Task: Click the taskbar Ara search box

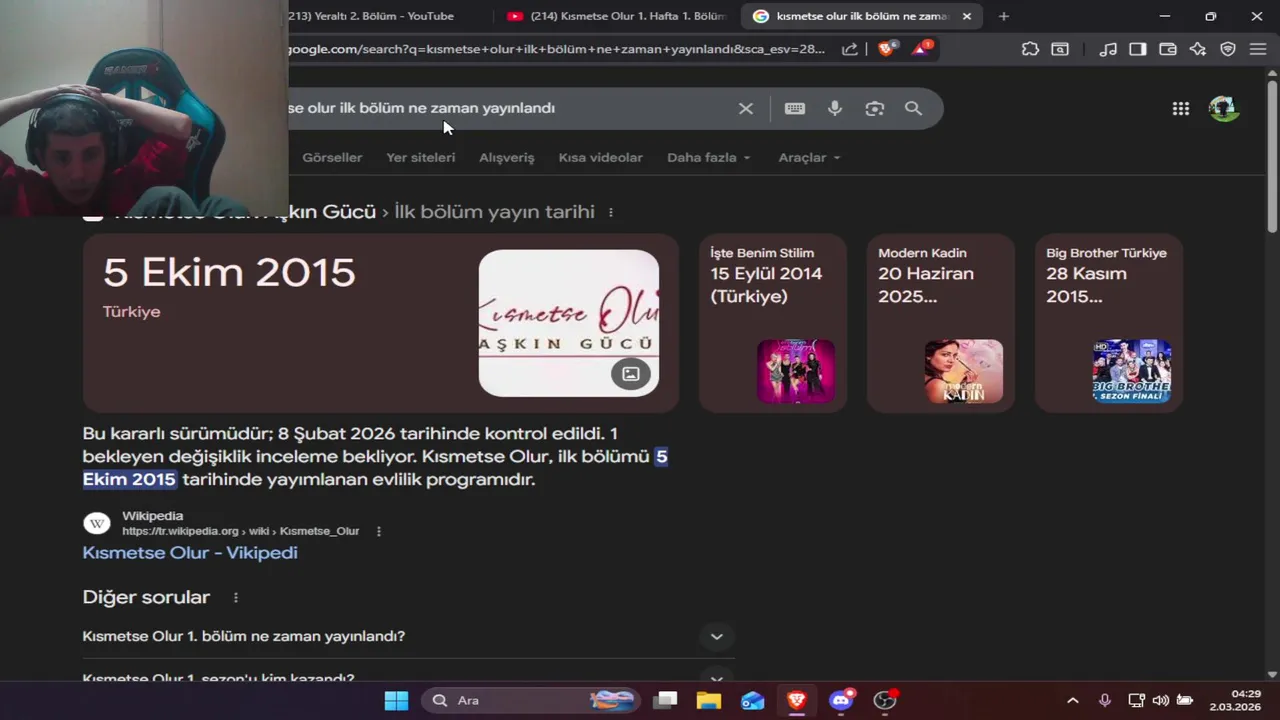Action: [532, 700]
